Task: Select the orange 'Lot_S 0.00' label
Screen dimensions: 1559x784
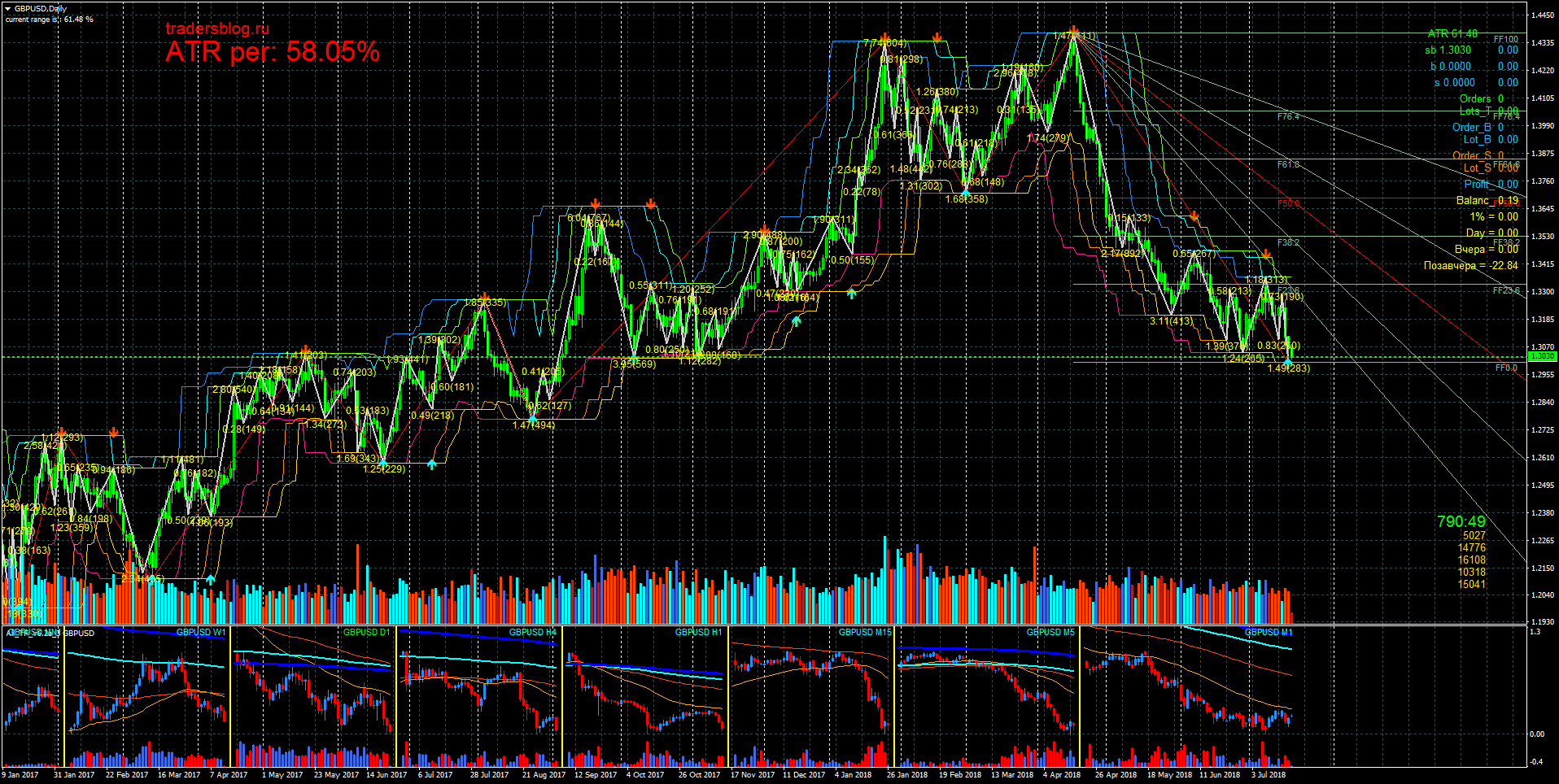Action: 1491,168
